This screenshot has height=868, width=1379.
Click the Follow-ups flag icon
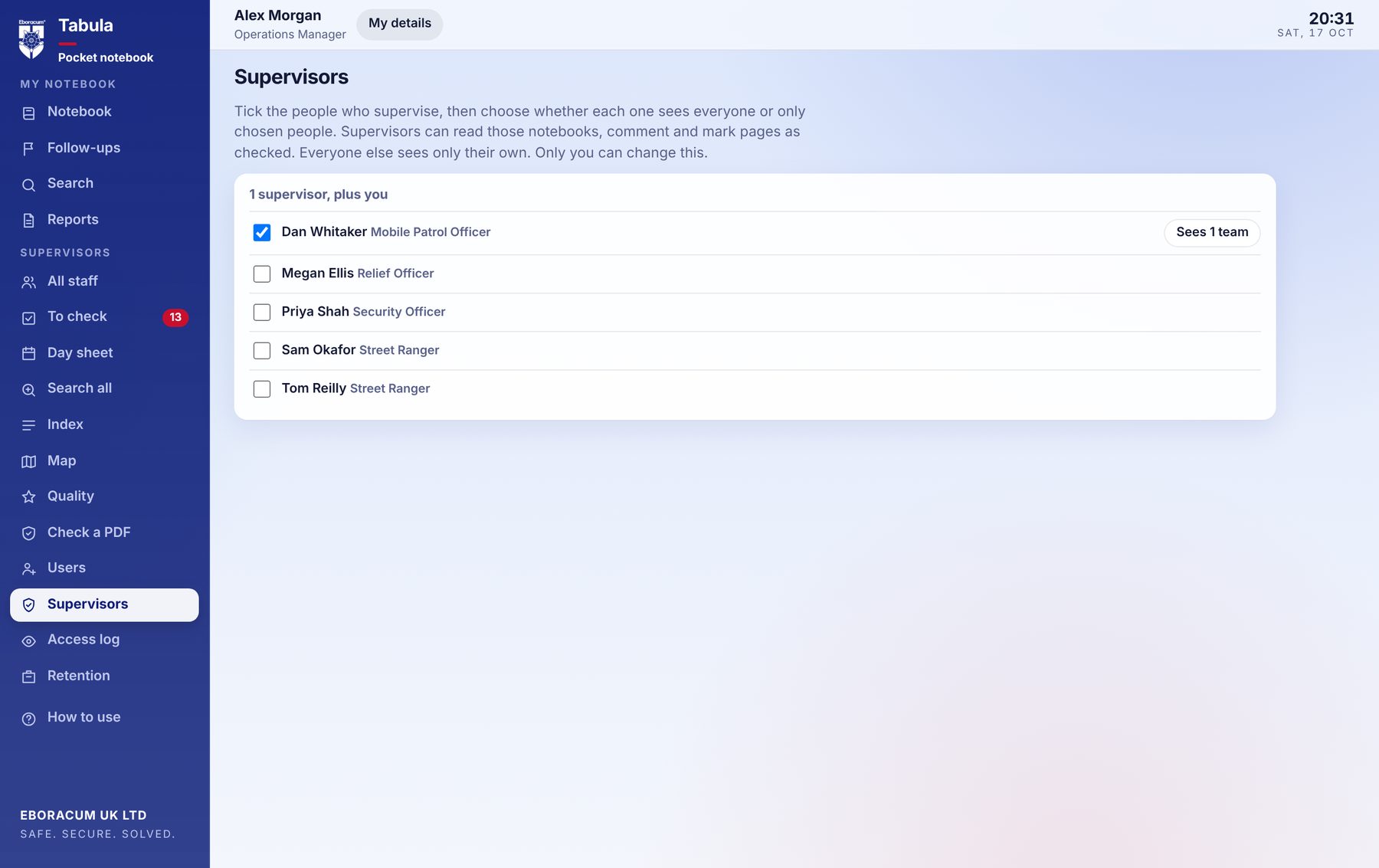pyautogui.click(x=29, y=149)
